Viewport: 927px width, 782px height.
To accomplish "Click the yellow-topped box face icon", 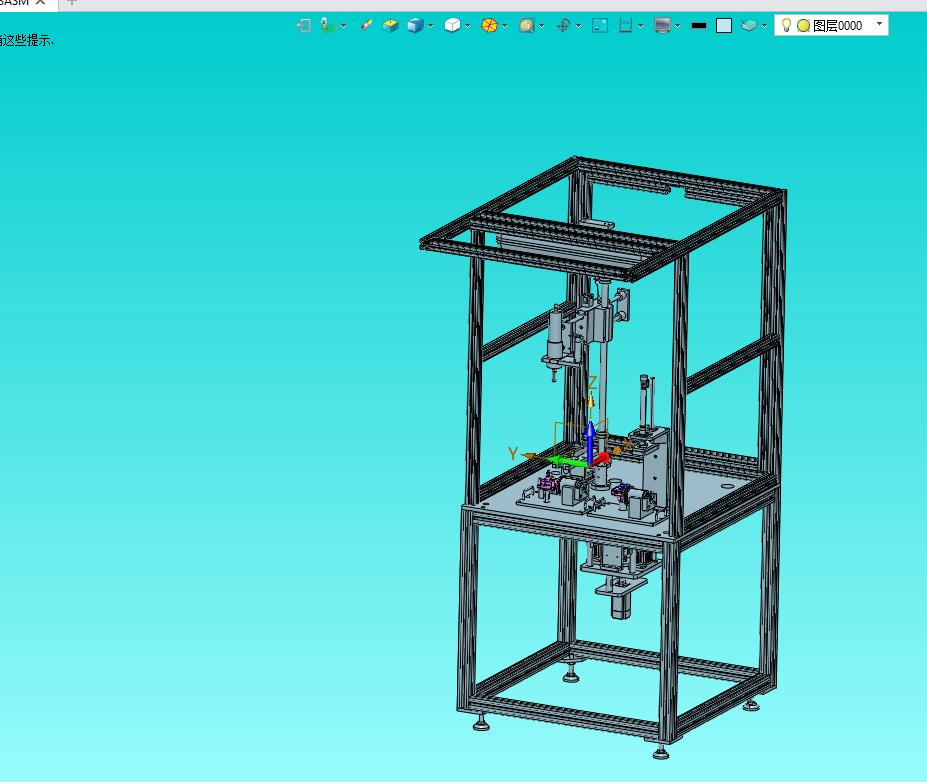I will click(x=390, y=25).
